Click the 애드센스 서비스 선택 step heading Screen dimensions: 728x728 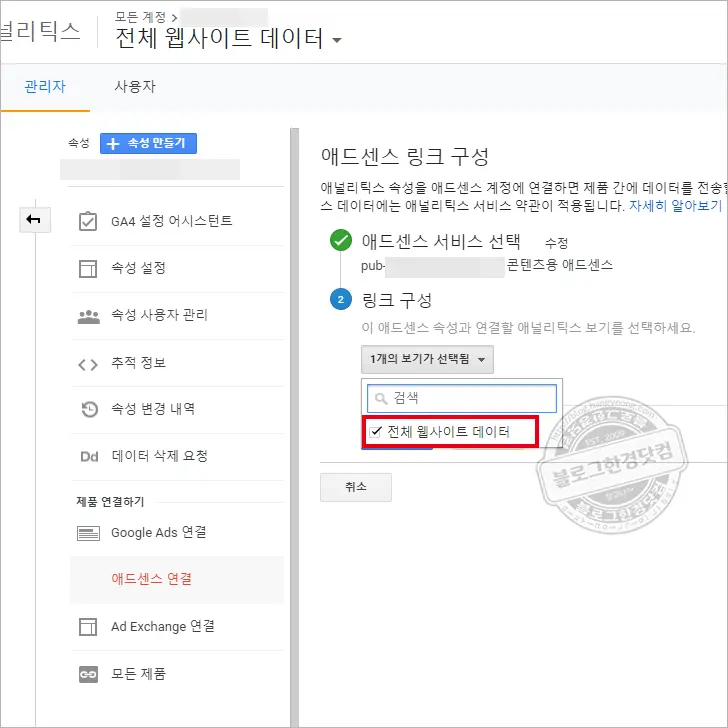pyautogui.click(x=441, y=241)
